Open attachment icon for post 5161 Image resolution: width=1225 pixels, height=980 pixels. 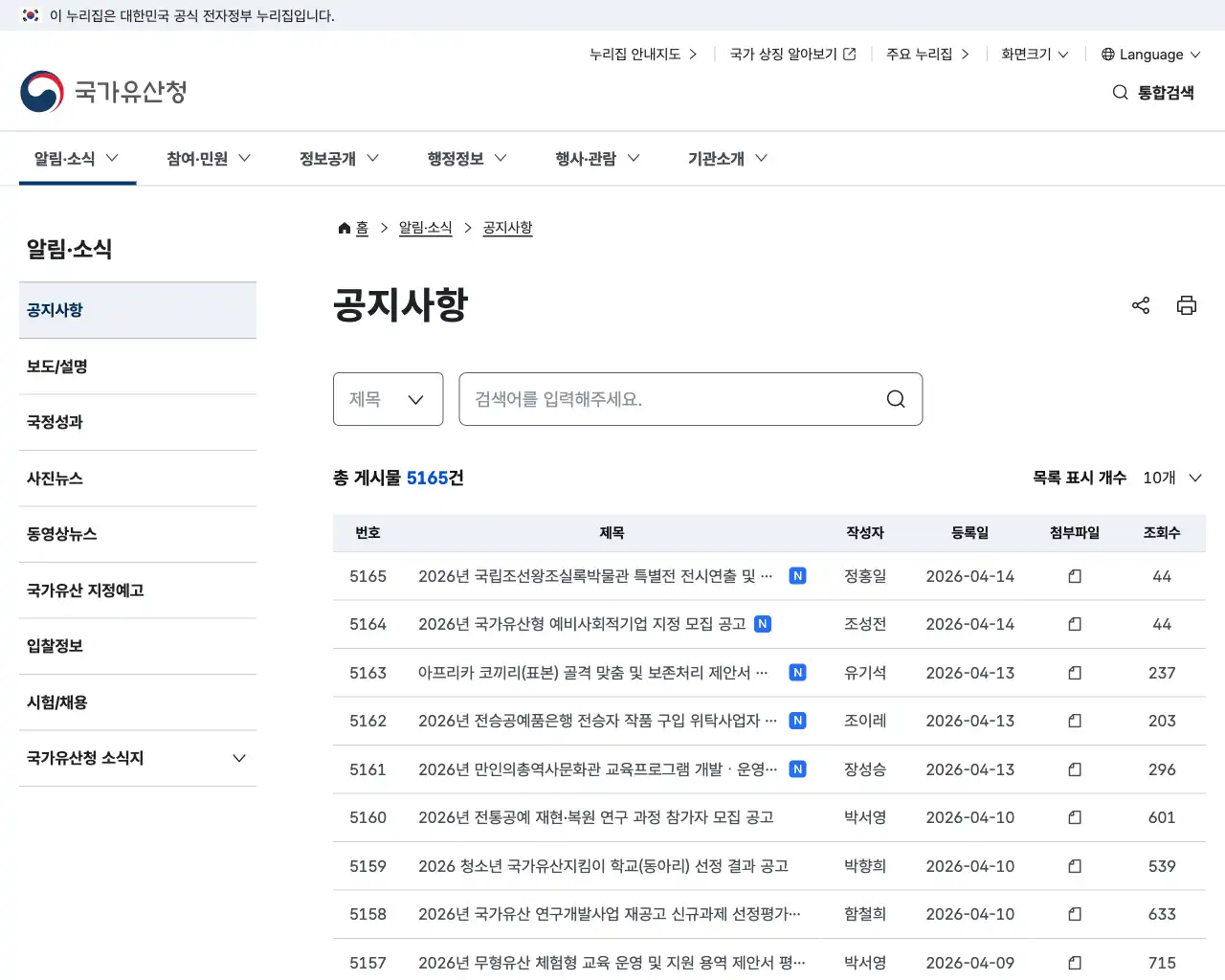pos(1075,769)
